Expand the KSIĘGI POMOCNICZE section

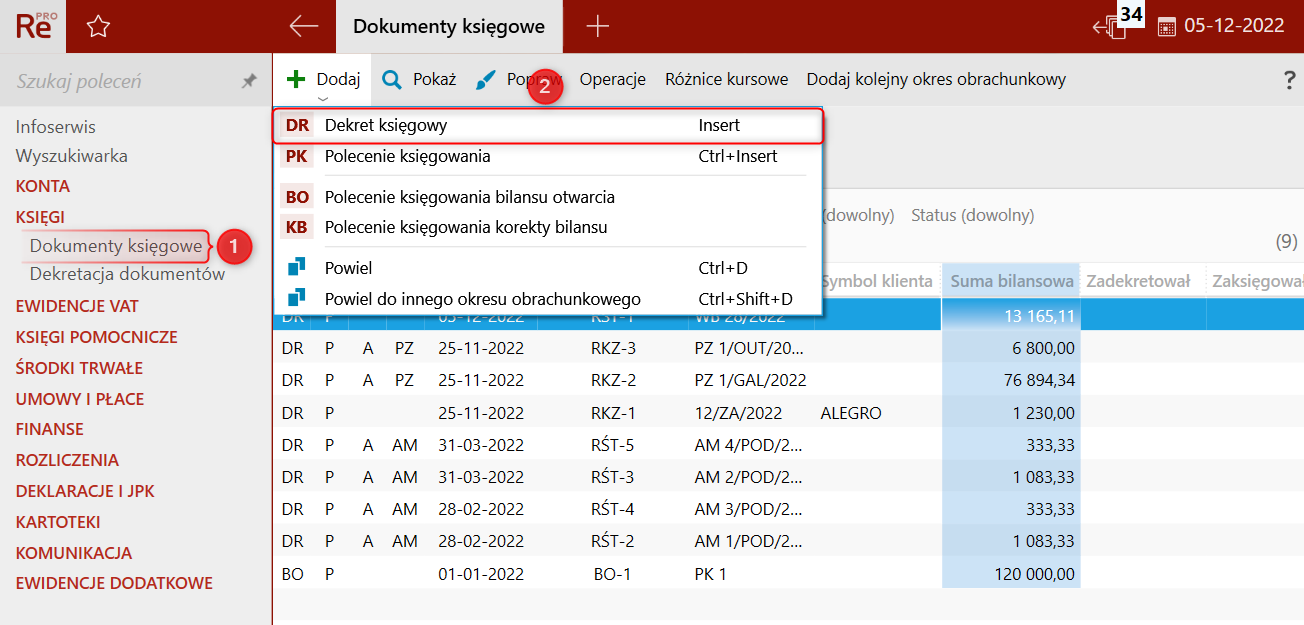pyautogui.click(x=97, y=337)
